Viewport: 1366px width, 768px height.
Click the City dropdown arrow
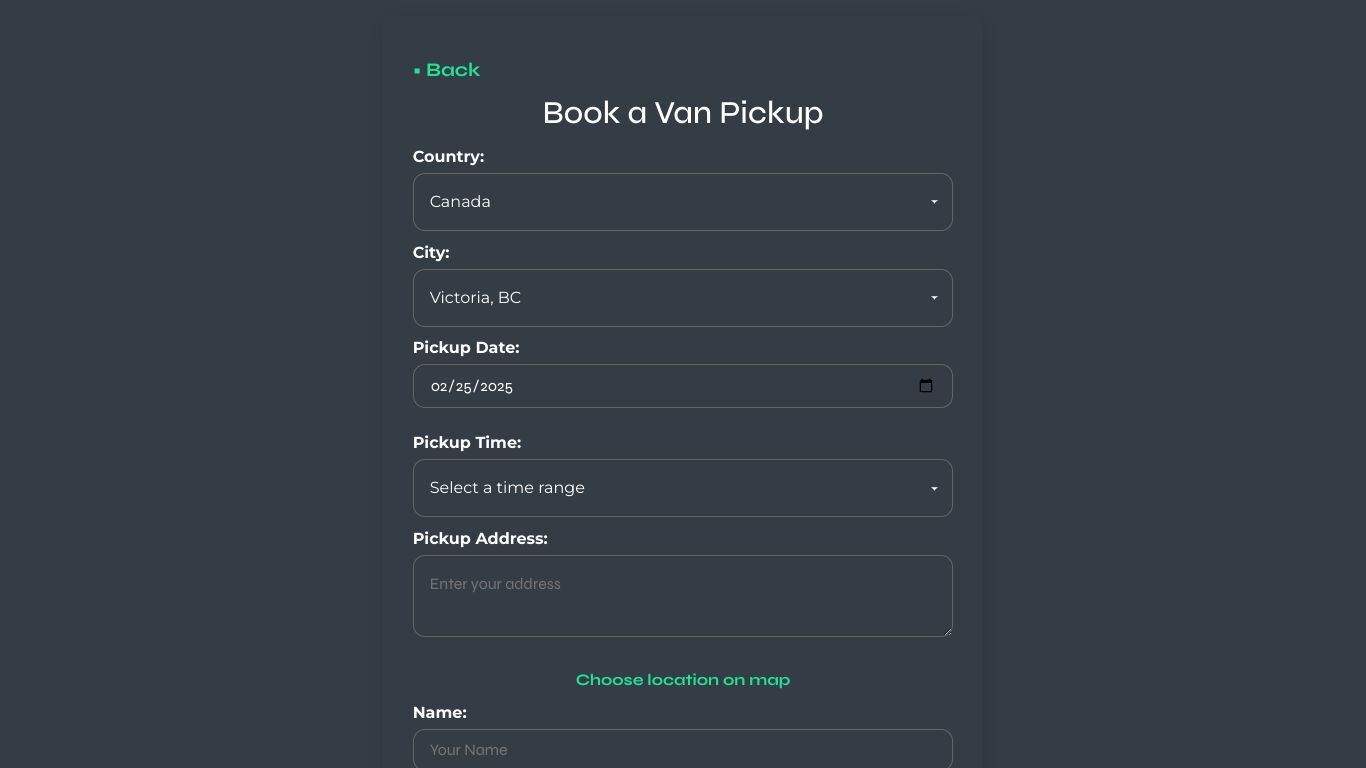934,298
